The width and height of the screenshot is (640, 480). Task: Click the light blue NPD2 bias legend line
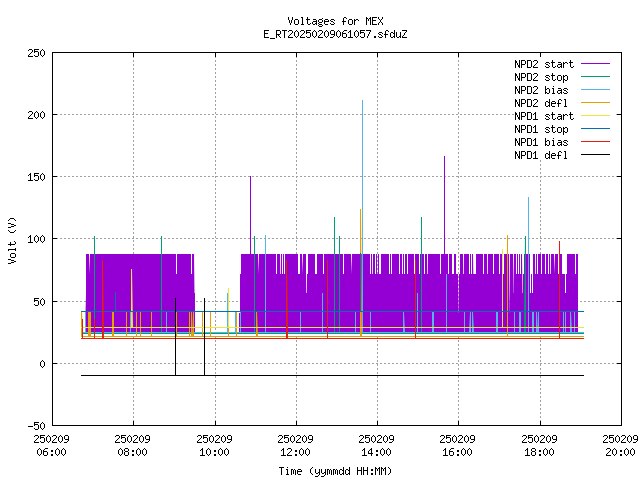596,90
